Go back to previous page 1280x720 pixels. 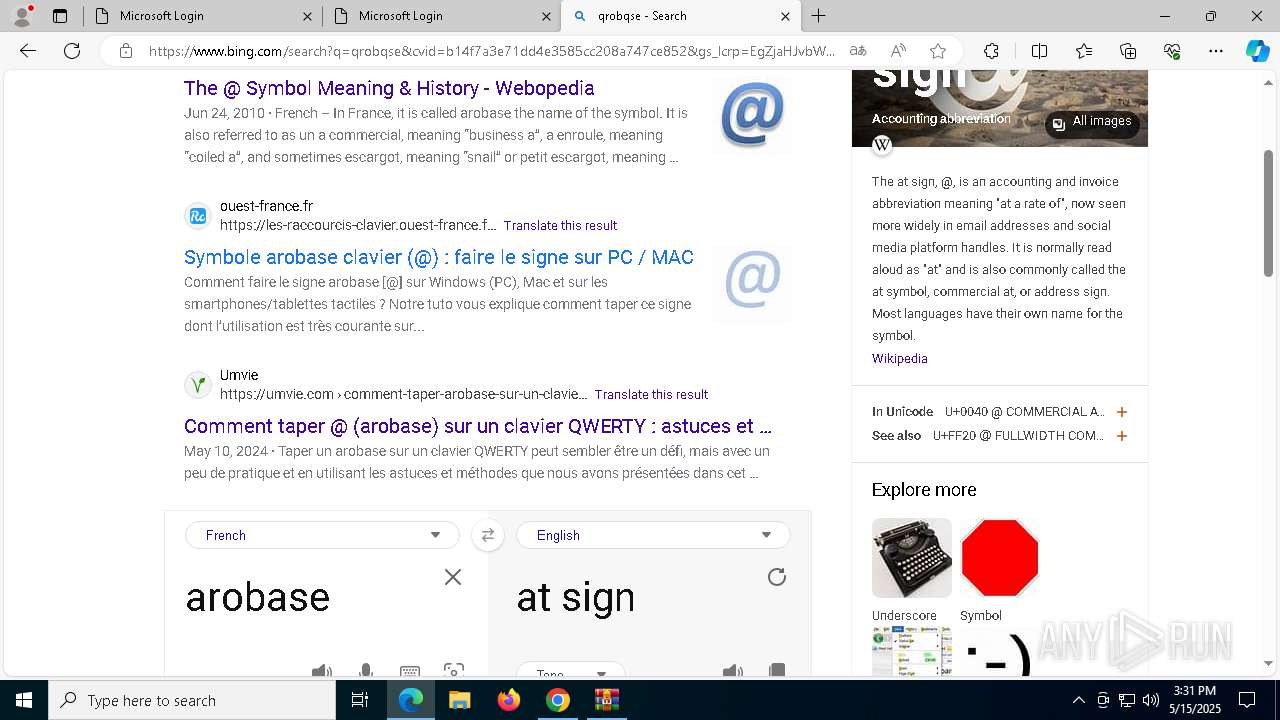pyautogui.click(x=28, y=51)
